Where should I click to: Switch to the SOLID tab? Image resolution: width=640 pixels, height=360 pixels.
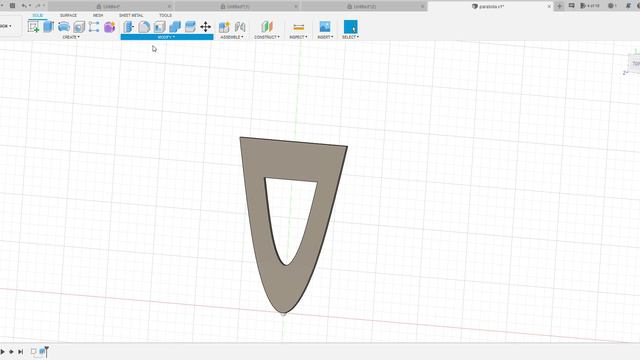(x=38, y=16)
